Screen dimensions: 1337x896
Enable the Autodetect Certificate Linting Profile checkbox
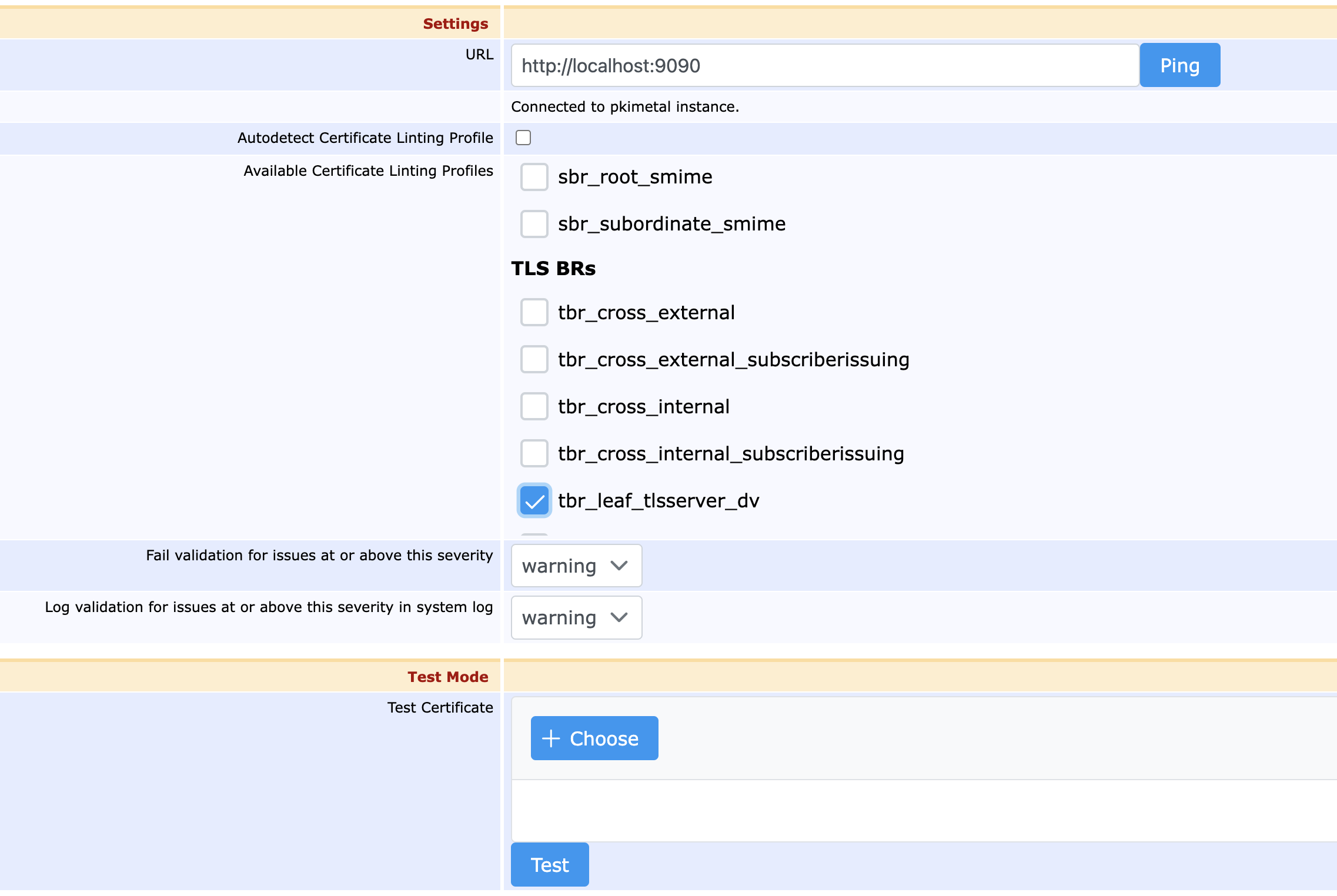[522, 137]
